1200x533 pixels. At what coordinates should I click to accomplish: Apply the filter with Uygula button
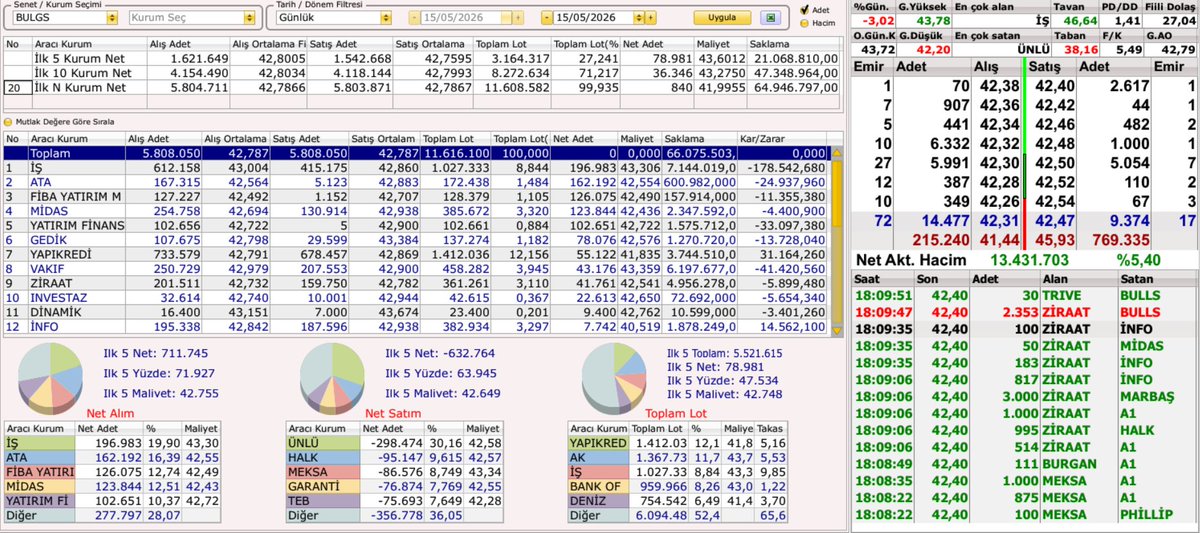pyautogui.click(x=722, y=18)
